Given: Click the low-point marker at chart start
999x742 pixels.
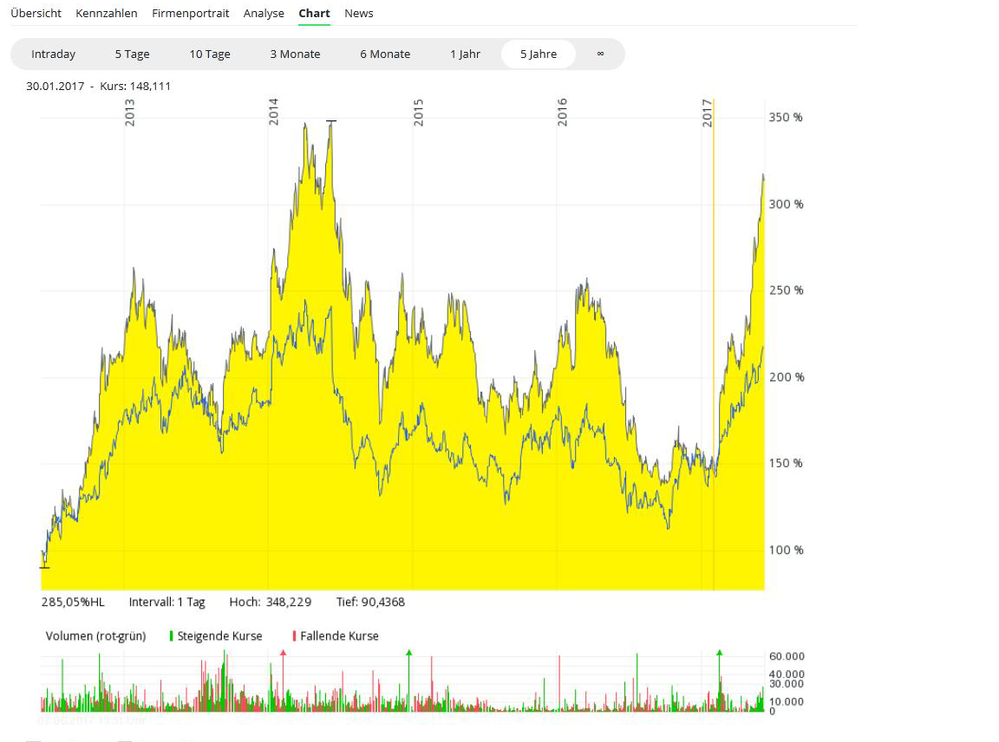Looking at the screenshot, I should [44, 567].
